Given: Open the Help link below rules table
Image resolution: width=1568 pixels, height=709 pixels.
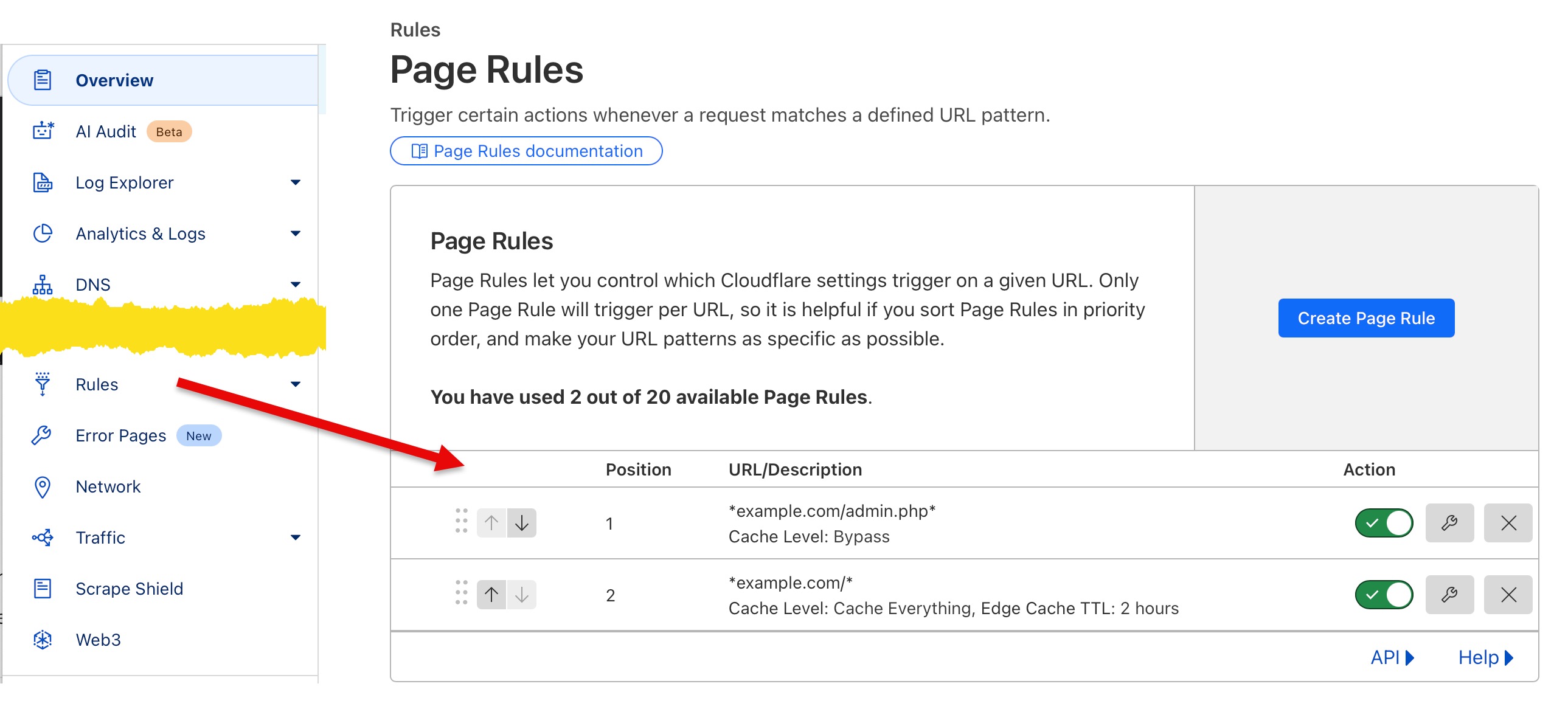Looking at the screenshot, I should pos(1486,658).
